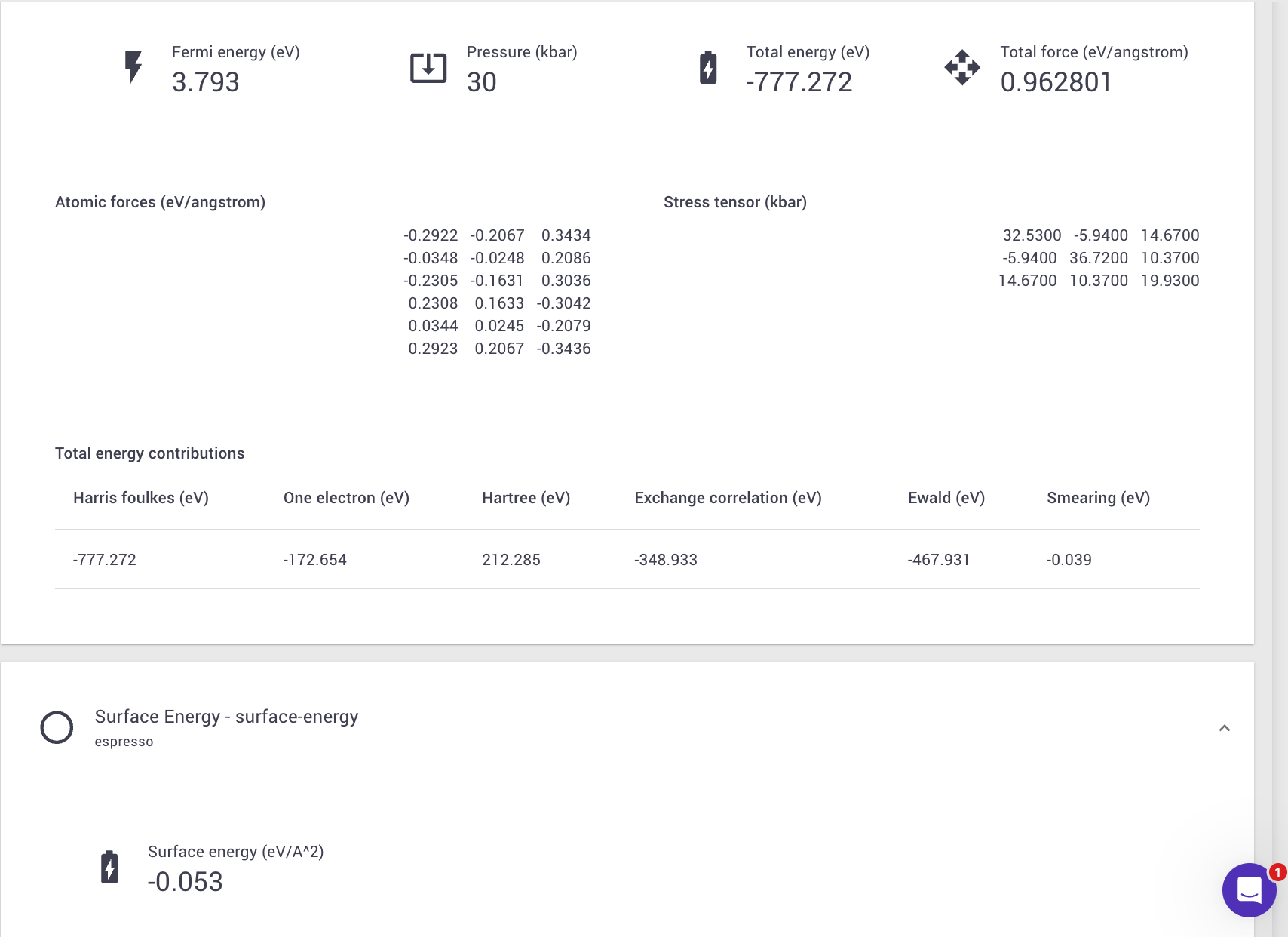The image size is (1288, 937).
Task: Click the Fermi energy lightning bolt icon
Action: 133,66
